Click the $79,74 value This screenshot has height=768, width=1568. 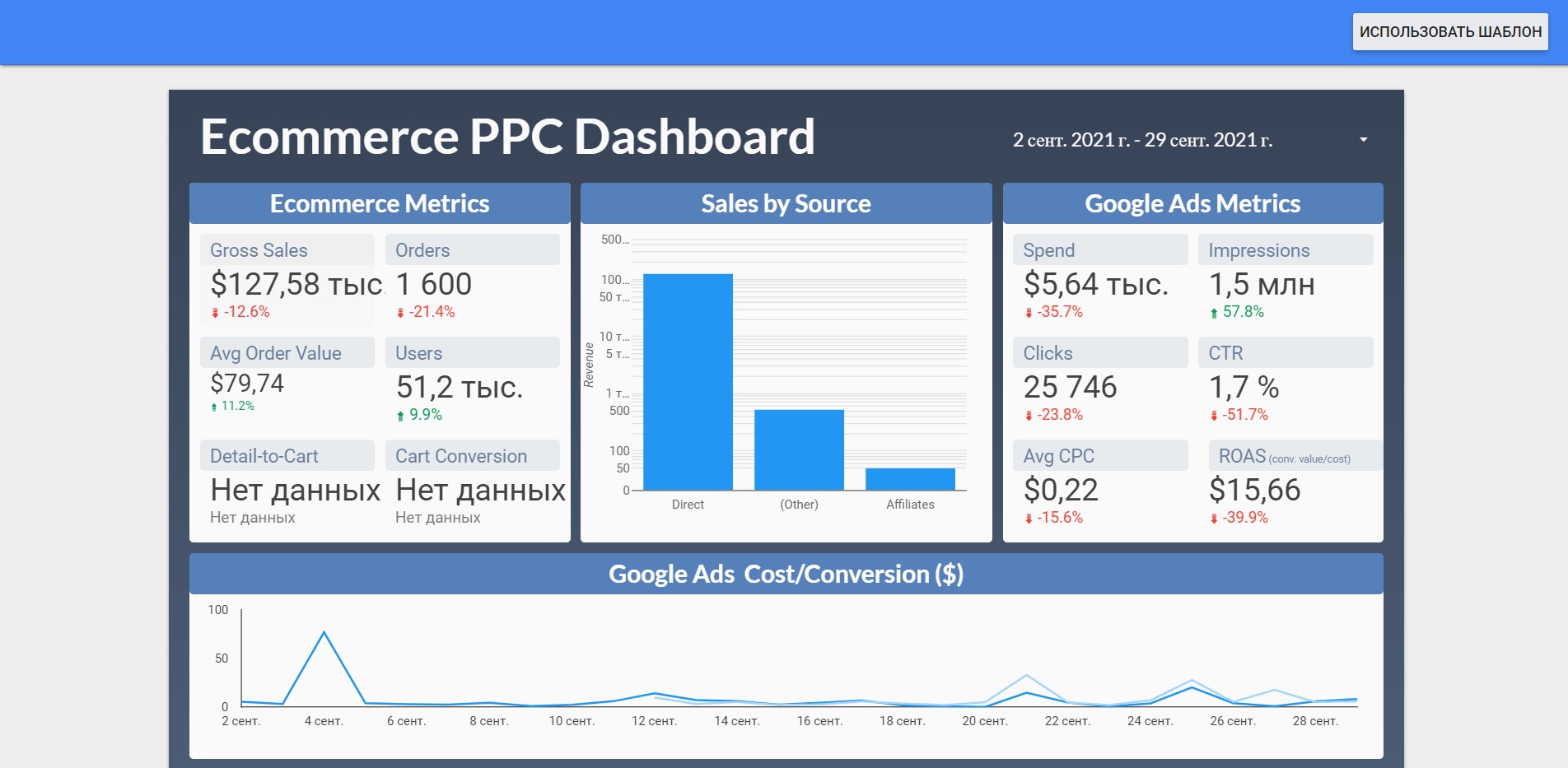(x=247, y=384)
